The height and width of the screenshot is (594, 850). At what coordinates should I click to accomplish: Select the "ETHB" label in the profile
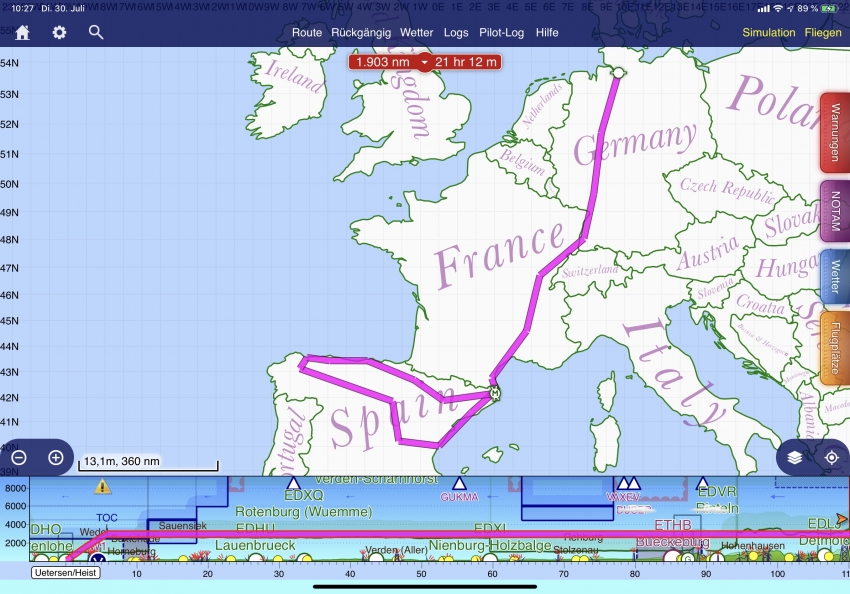coord(673,525)
